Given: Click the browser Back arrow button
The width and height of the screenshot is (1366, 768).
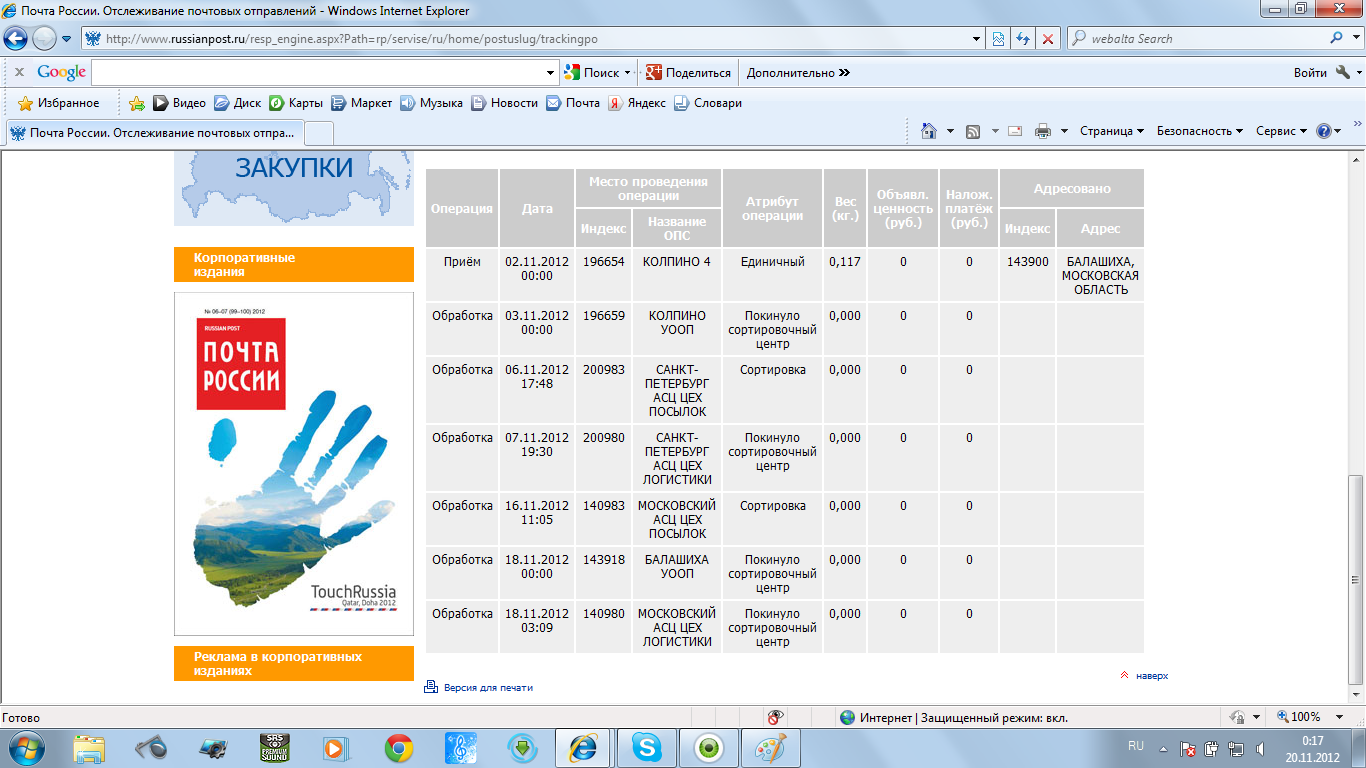Looking at the screenshot, I should 16,39.
